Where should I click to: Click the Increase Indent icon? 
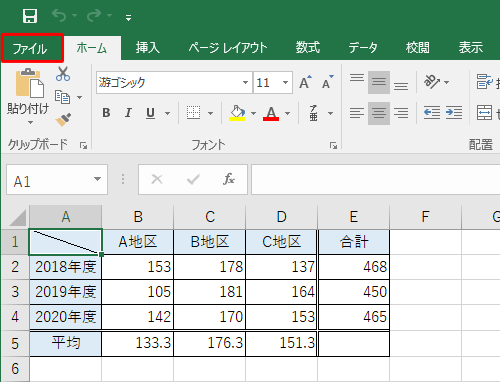tap(454, 113)
